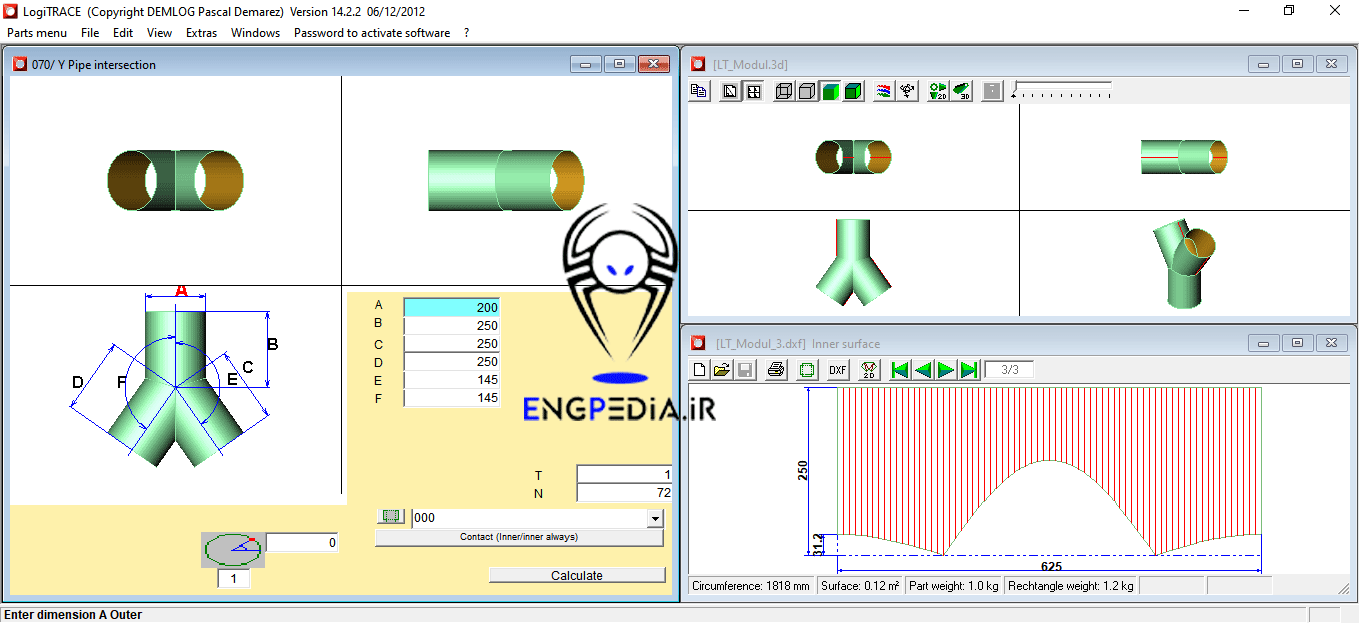The width and height of the screenshot is (1359, 623).
Task: Open the Parts menu
Action: tap(37, 33)
